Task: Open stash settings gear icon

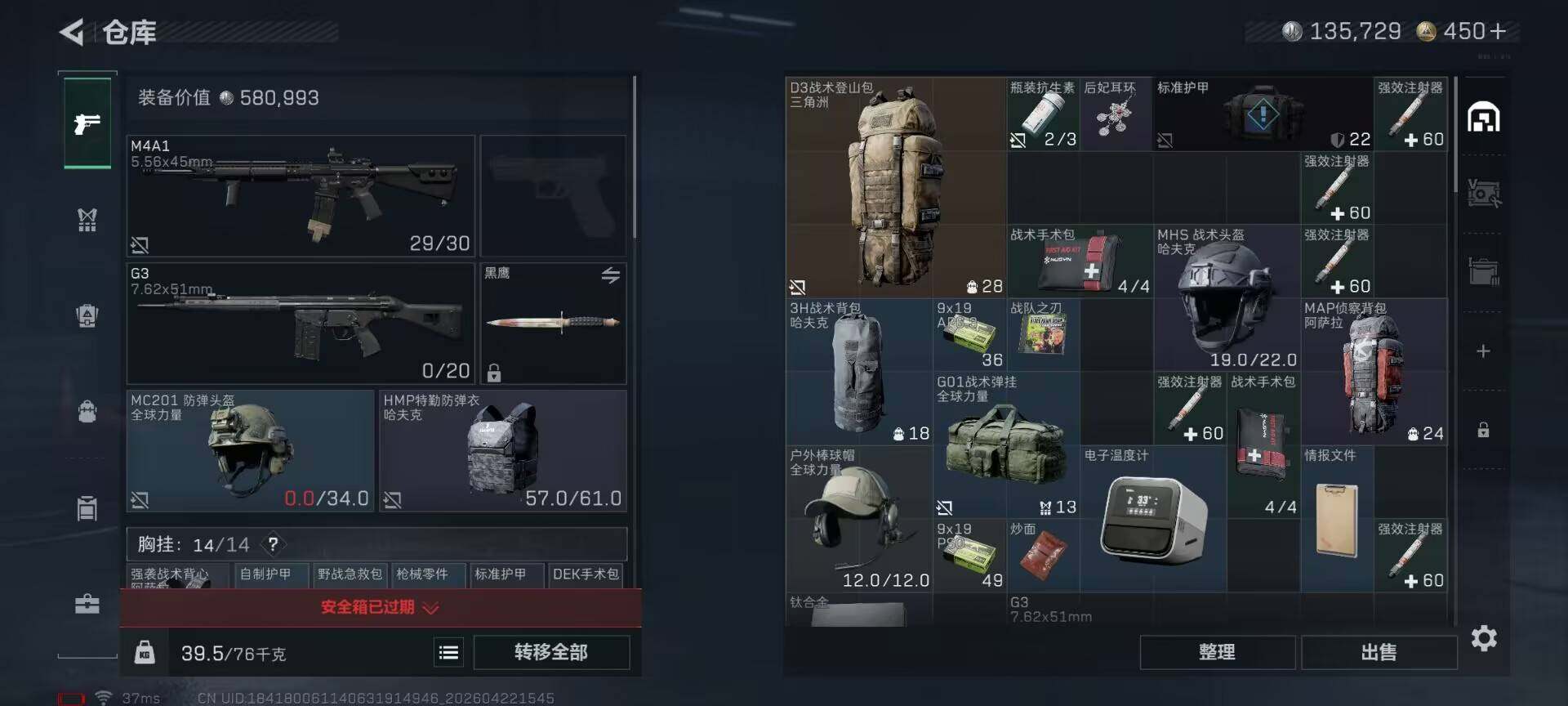Action: coord(1484,638)
